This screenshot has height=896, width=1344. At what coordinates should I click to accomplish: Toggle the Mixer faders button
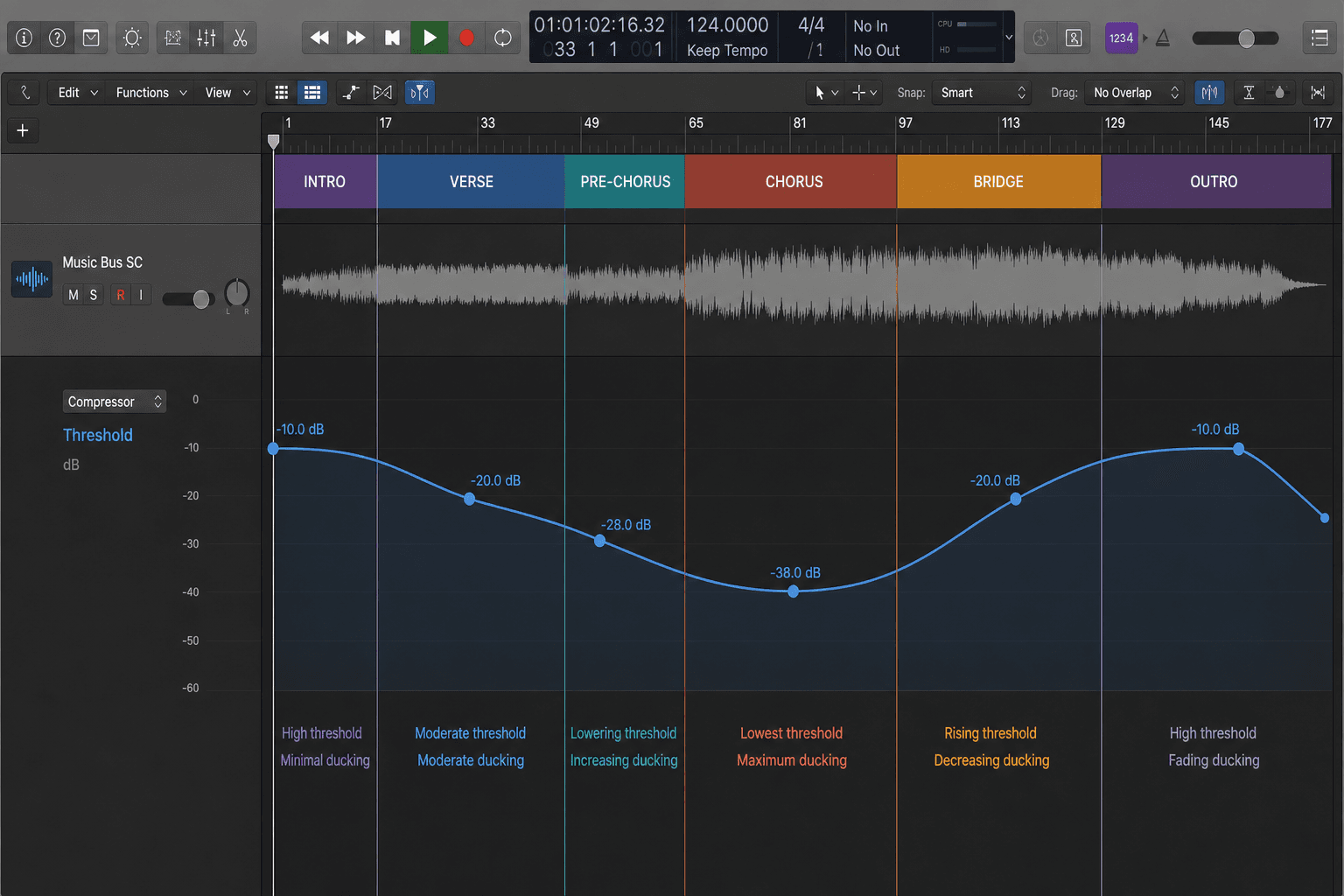point(206,38)
